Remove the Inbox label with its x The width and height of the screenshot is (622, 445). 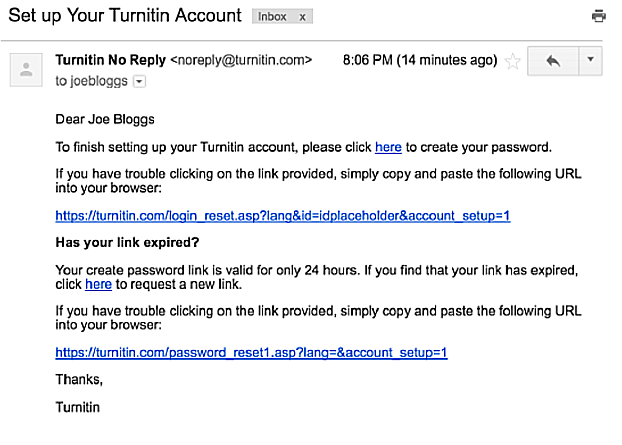(303, 17)
